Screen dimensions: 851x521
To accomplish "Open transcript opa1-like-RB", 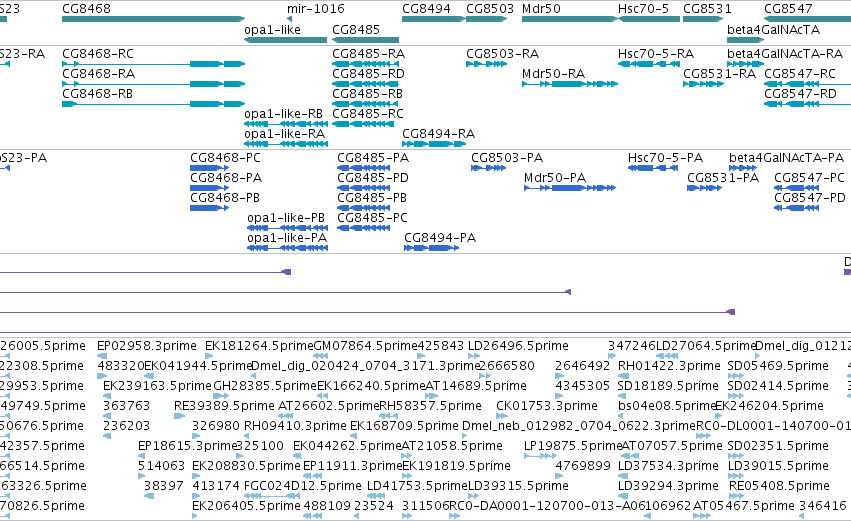I will 283,114.
